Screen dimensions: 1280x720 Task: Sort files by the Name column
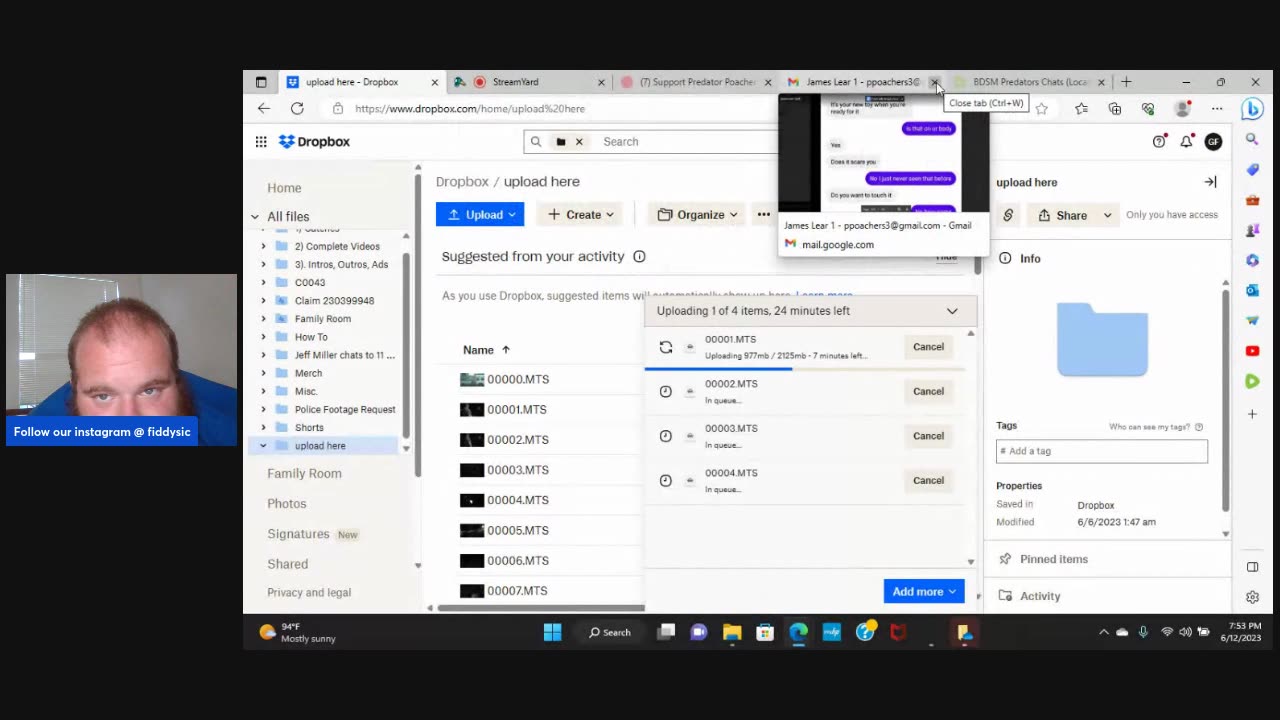(486, 350)
